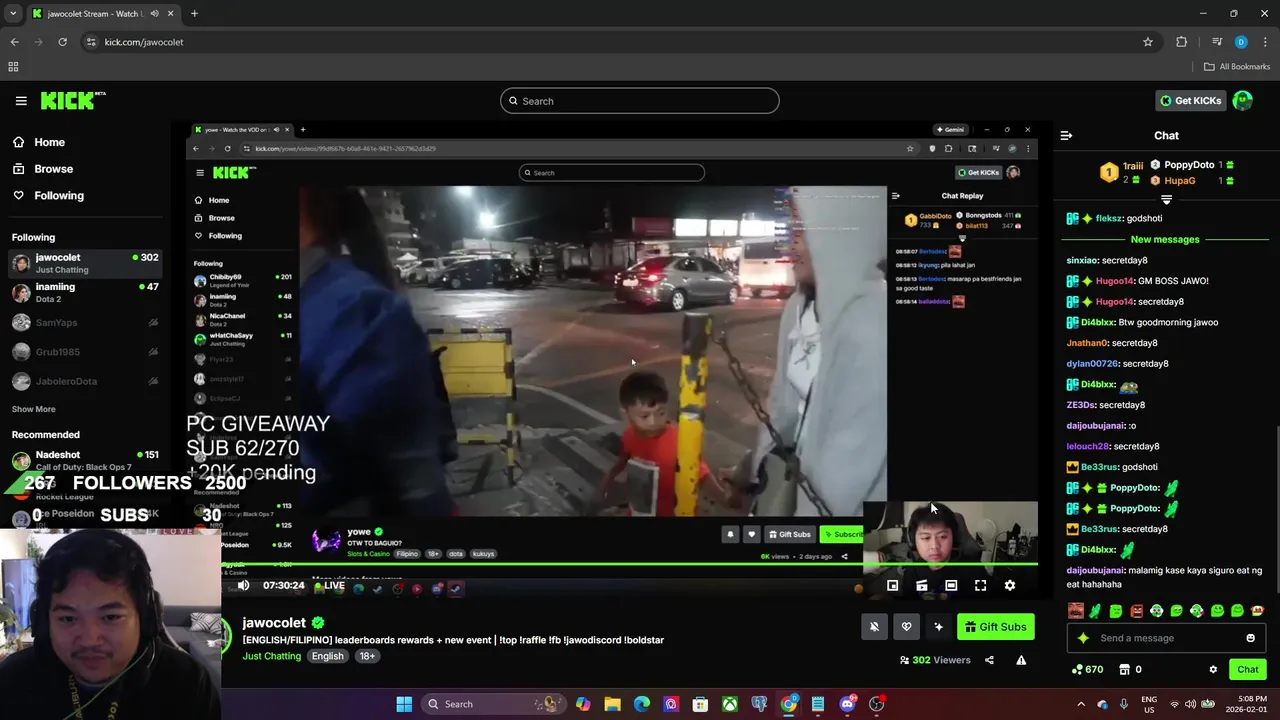Open the Just Chatting category link

[272, 656]
